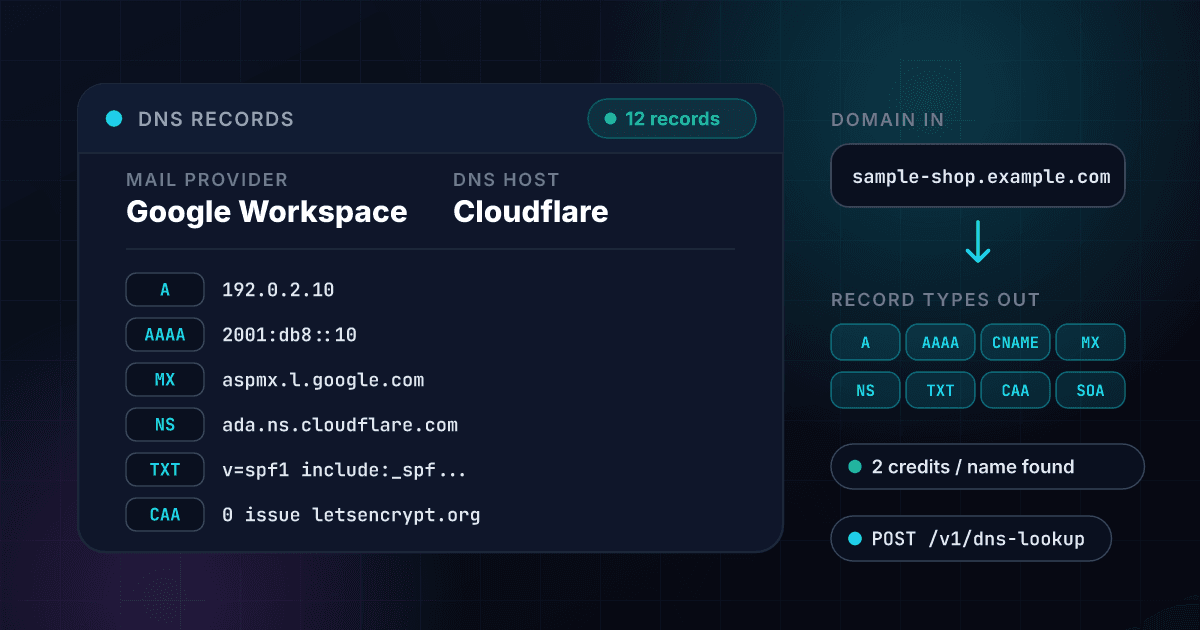Image resolution: width=1200 pixels, height=630 pixels.
Task: Click the A chip under Record Types Out
Action: pyautogui.click(x=866, y=342)
